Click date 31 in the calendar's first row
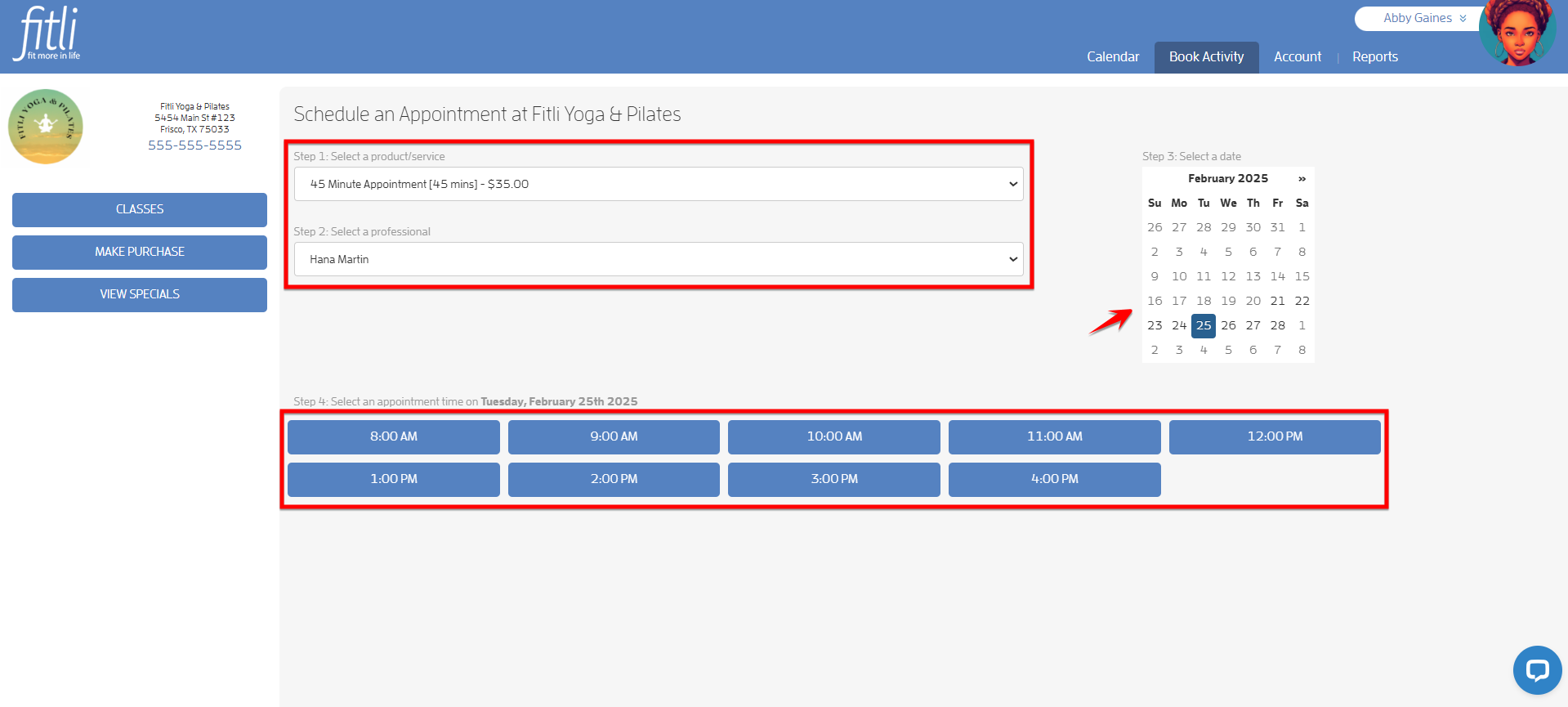Image resolution: width=1568 pixels, height=707 pixels. pos(1277,227)
